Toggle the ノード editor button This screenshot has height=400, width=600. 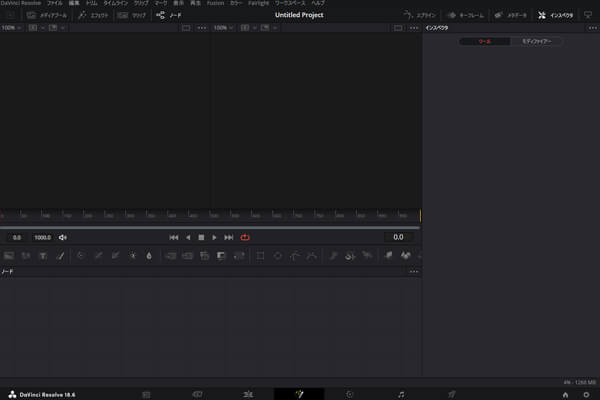tap(172, 16)
